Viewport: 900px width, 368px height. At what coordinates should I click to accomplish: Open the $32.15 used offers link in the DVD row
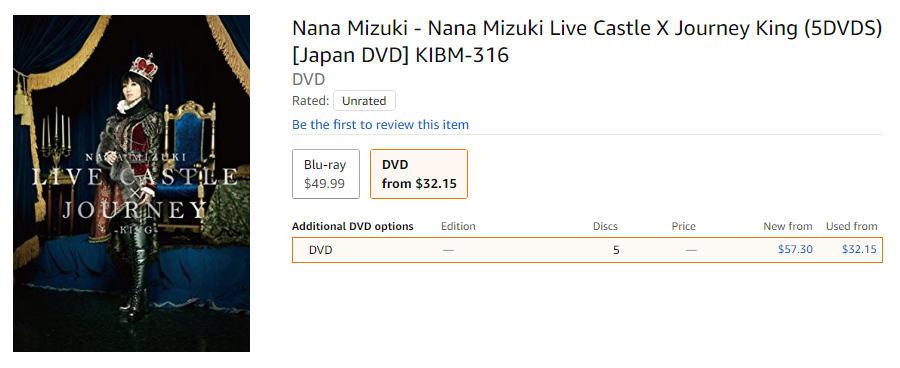click(859, 249)
